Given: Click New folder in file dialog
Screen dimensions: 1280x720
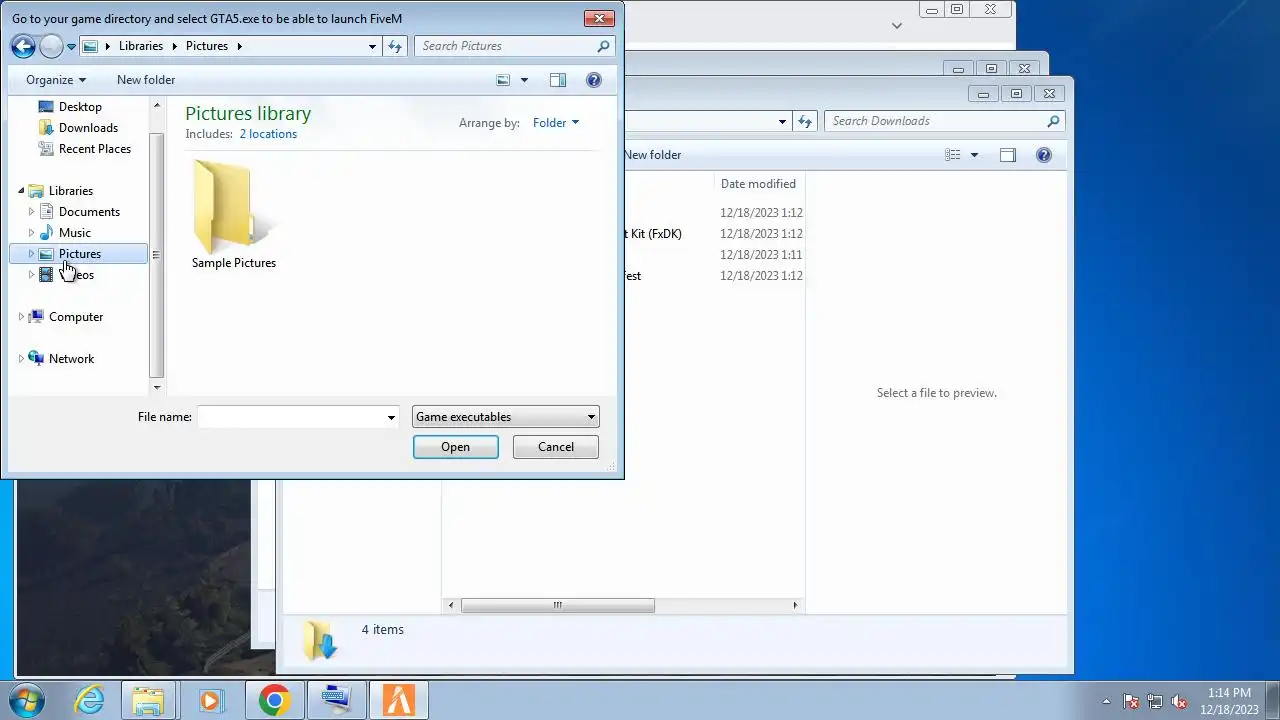Looking at the screenshot, I should (146, 80).
